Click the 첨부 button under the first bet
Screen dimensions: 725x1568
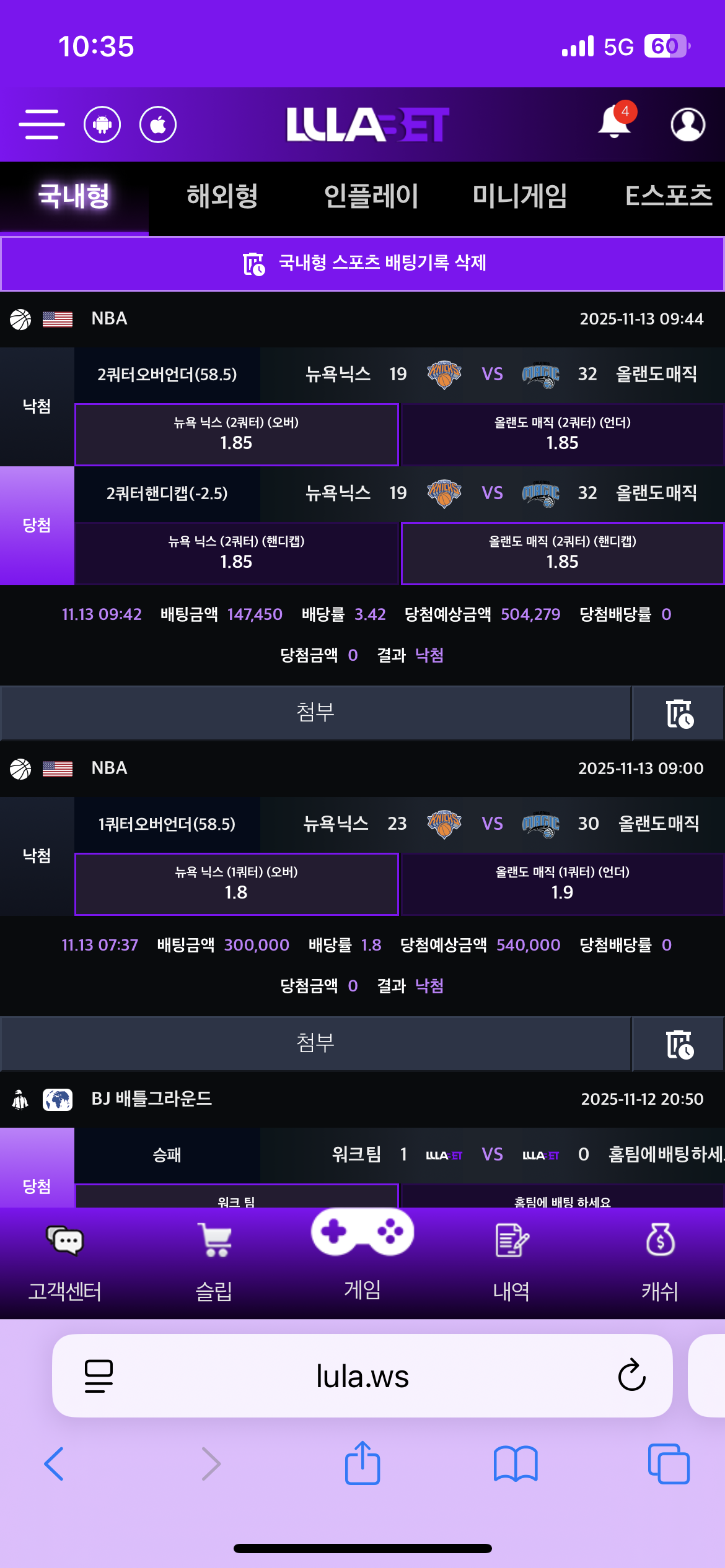[x=316, y=712]
